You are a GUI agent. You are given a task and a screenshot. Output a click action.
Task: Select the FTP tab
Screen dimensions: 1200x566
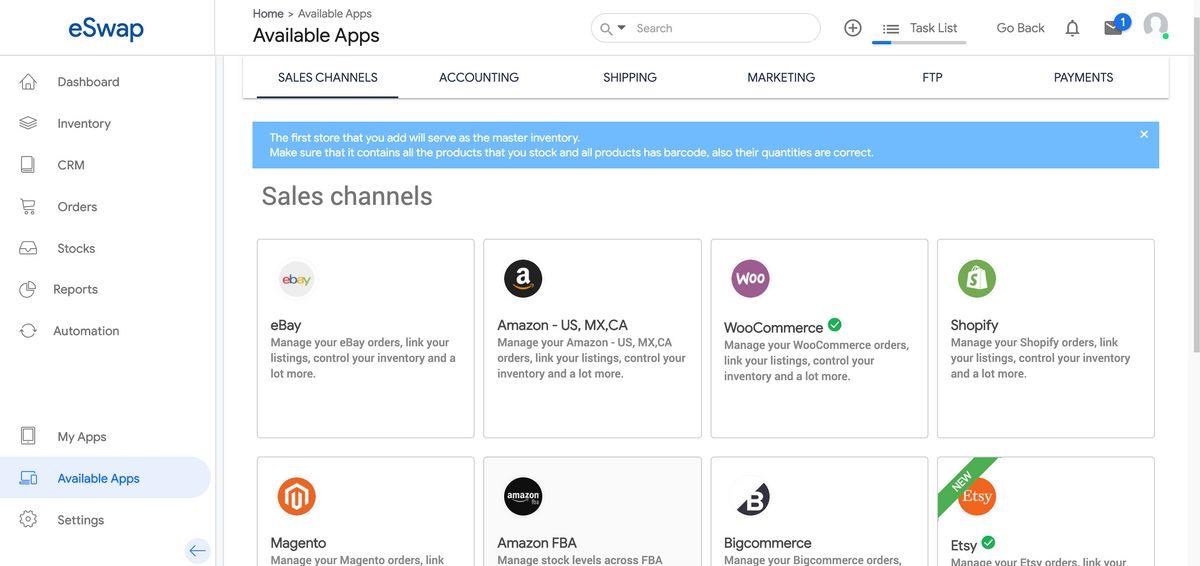point(932,77)
